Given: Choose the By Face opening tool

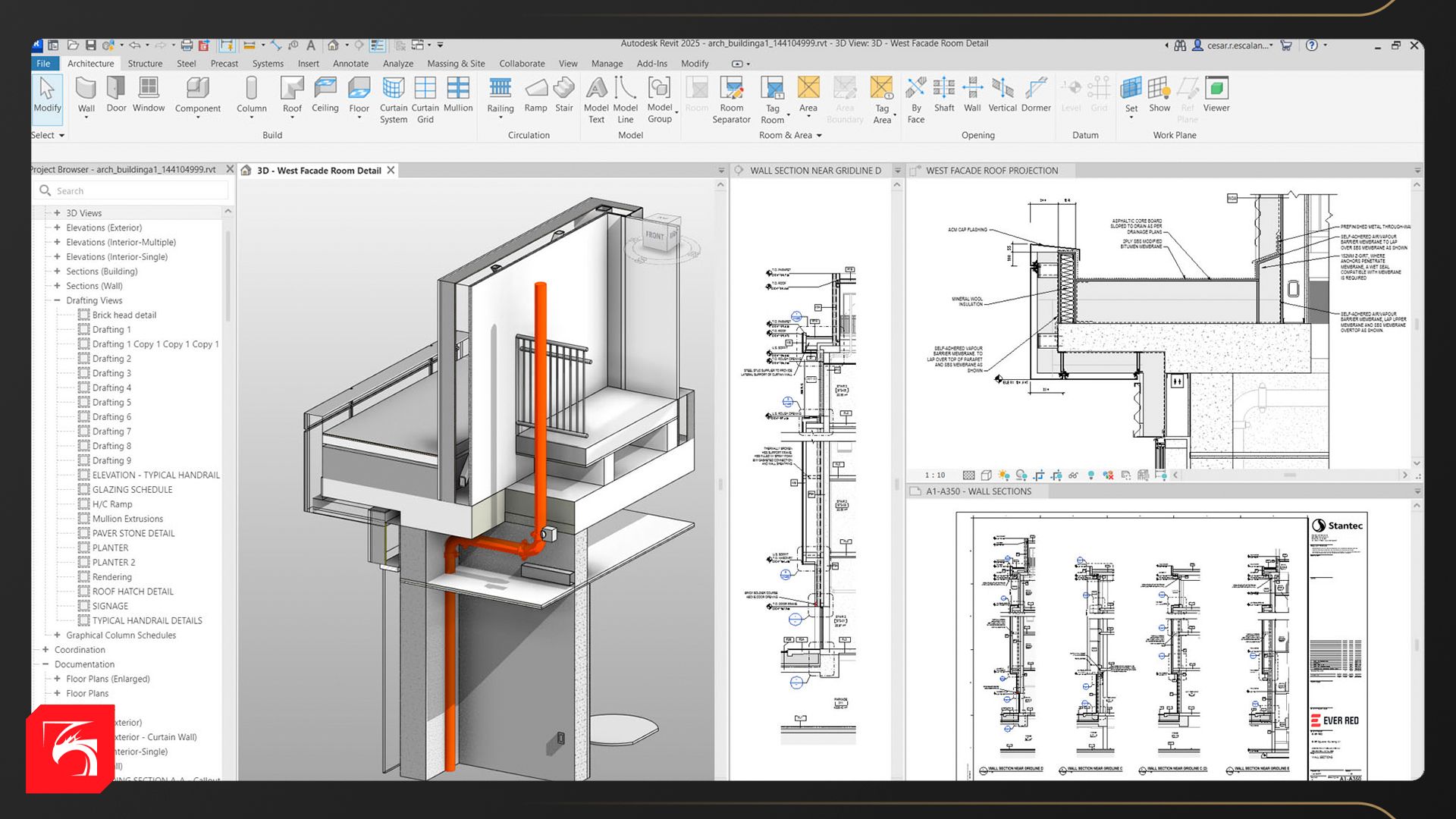Looking at the screenshot, I should 916,100.
